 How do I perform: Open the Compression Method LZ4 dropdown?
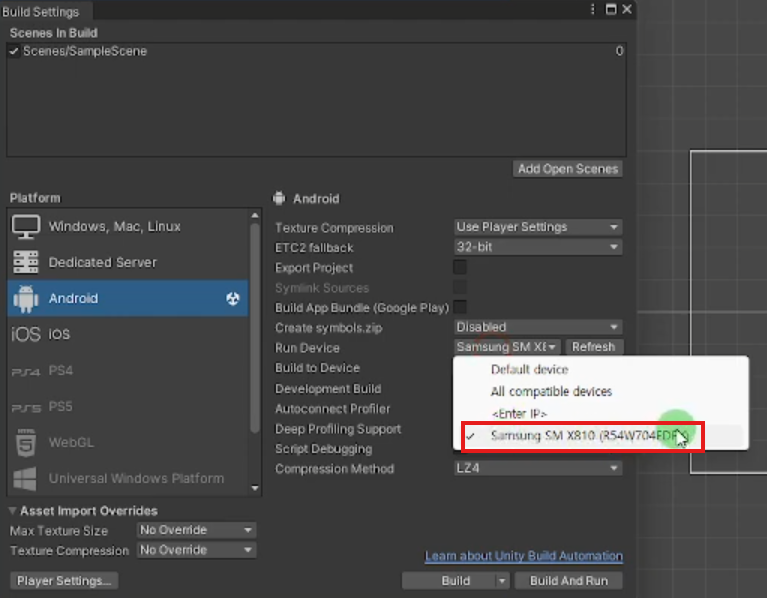coord(538,468)
